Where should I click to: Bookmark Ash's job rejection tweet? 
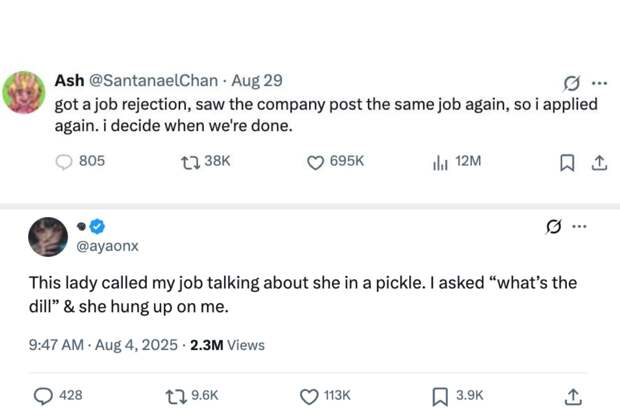tap(568, 162)
